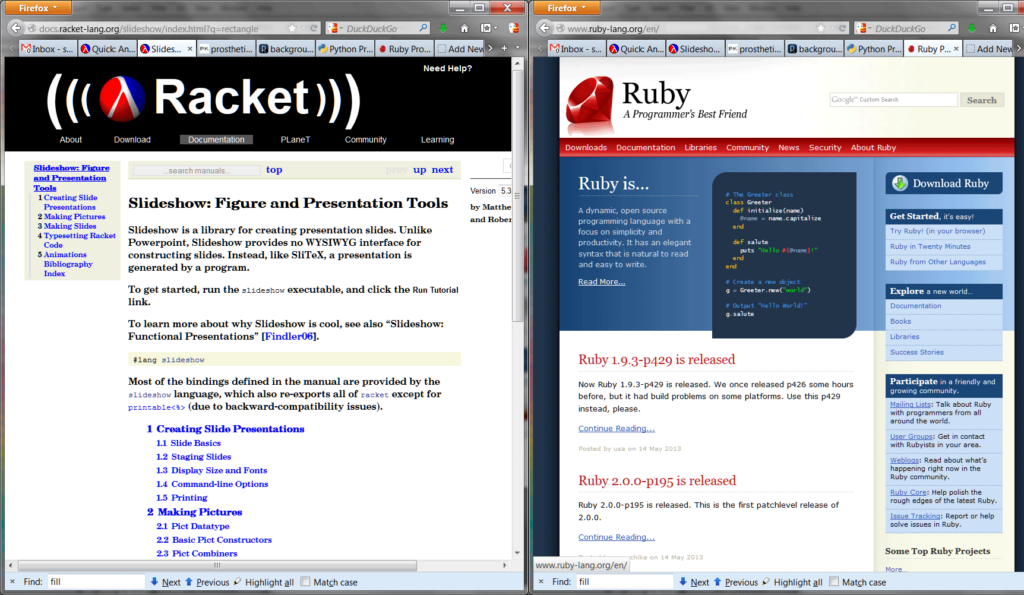The image size is (1024, 595).
Task: Switch to the Slidesho... tab in the right window
Action: [x=694, y=48]
